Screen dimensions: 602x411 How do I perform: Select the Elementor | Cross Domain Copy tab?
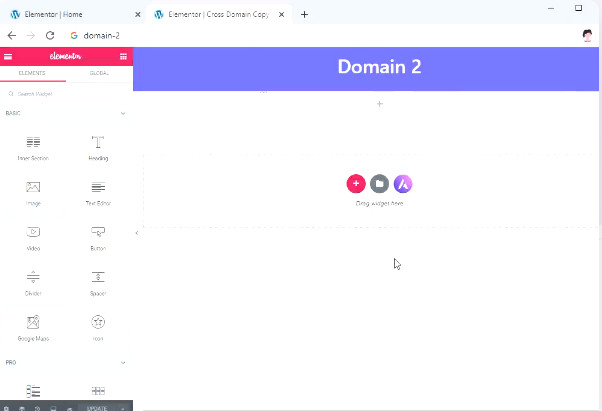click(x=219, y=15)
